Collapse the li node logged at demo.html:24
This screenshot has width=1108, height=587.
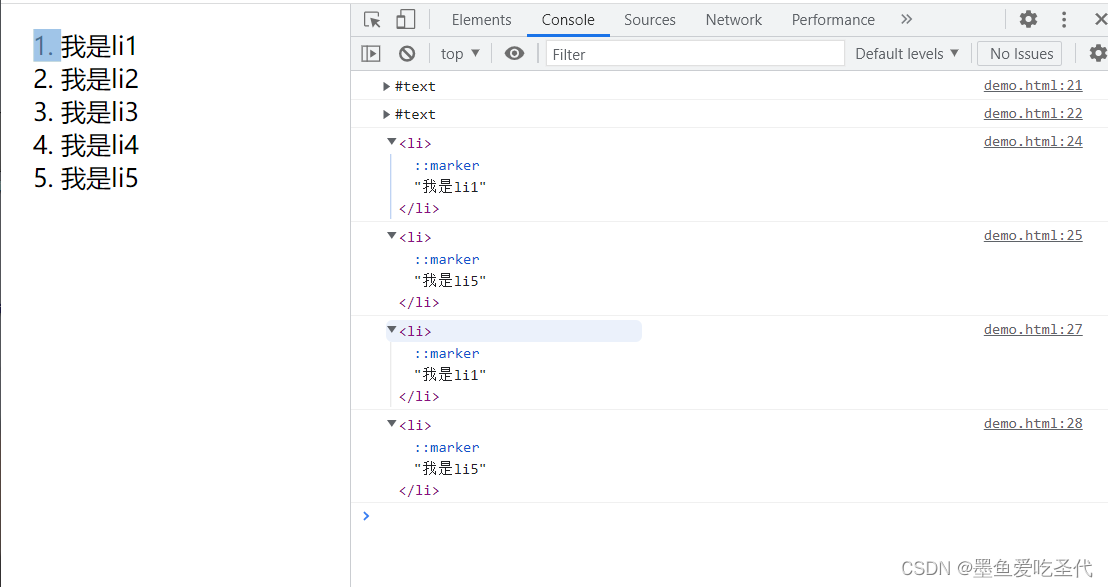[x=391, y=142]
